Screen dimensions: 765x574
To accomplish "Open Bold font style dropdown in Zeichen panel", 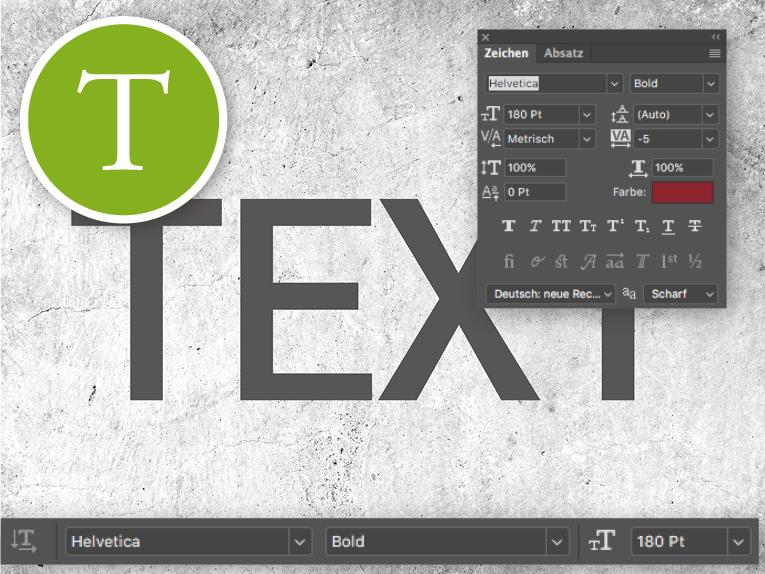I will (710, 84).
